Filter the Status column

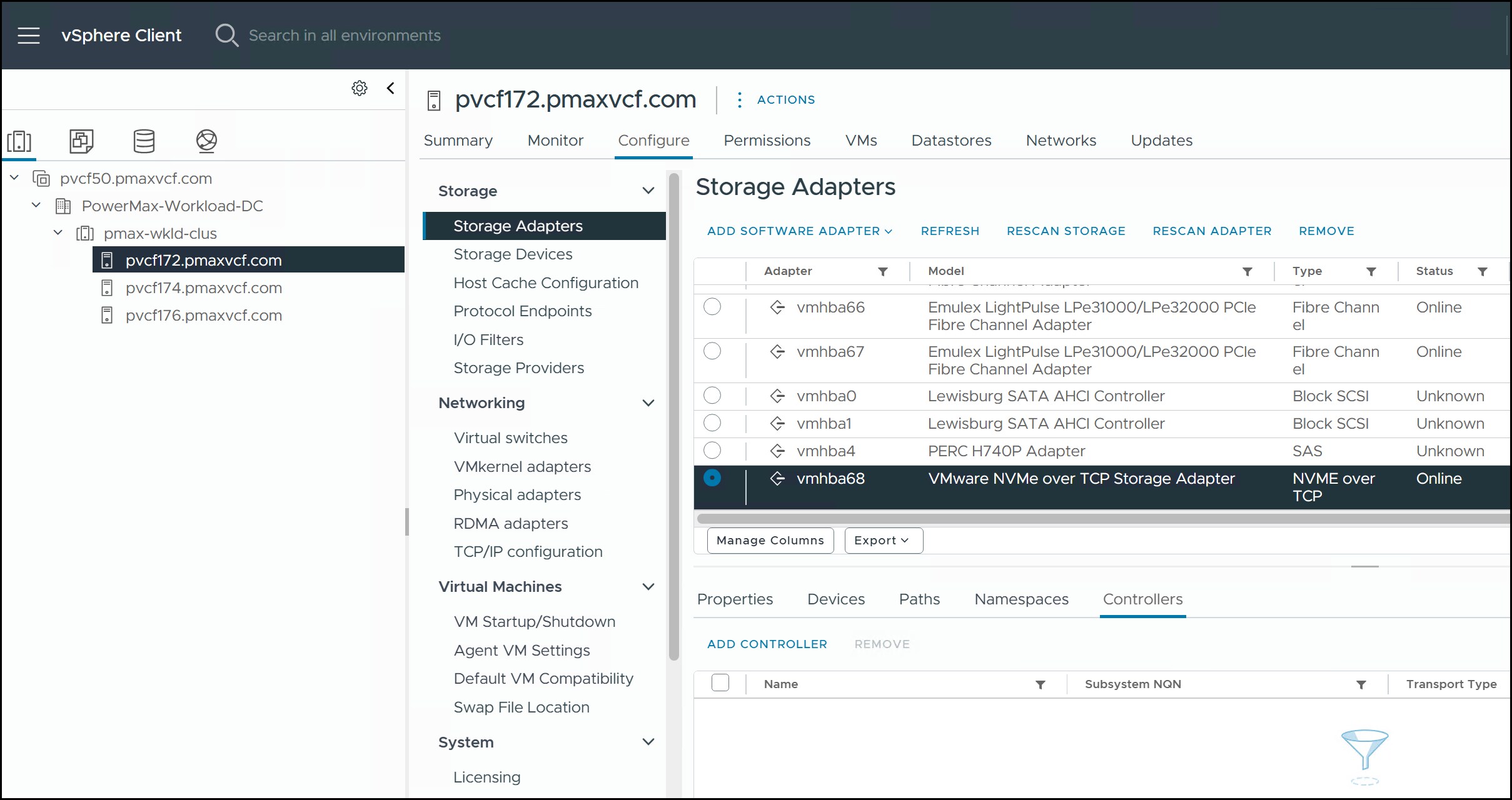[1483, 271]
